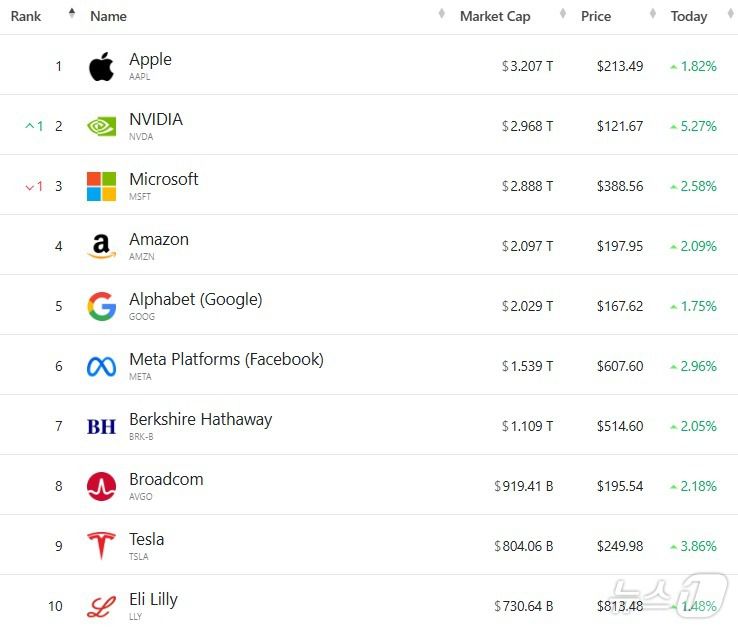Open the Meta Platforms (Facebook) link
The height and width of the screenshot is (630, 738).
click(226, 360)
